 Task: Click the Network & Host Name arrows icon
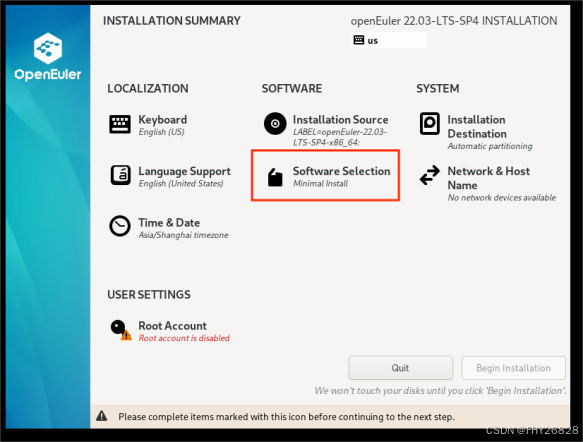point(430,175)
